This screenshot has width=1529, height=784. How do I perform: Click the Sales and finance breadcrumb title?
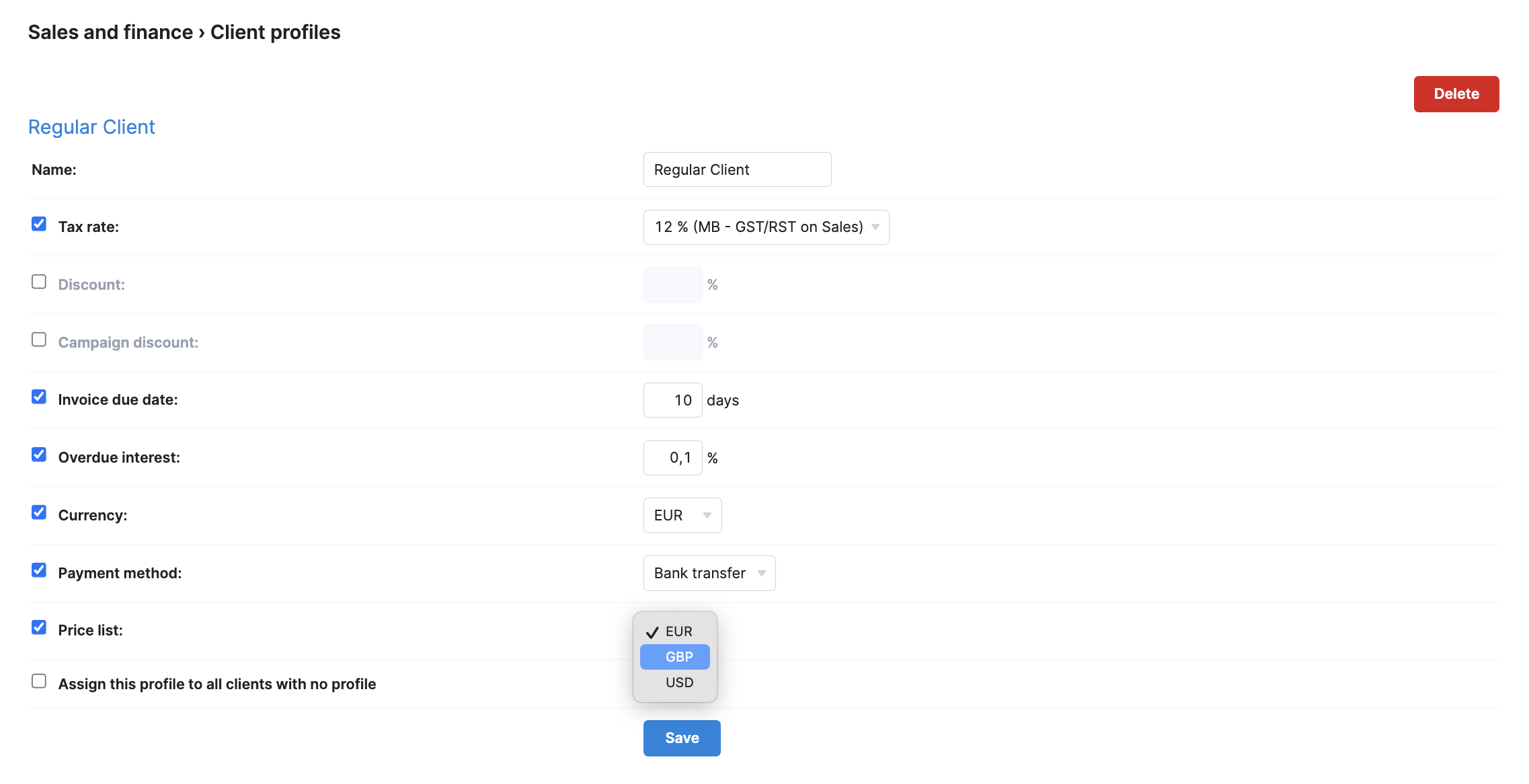click(110, 32)
